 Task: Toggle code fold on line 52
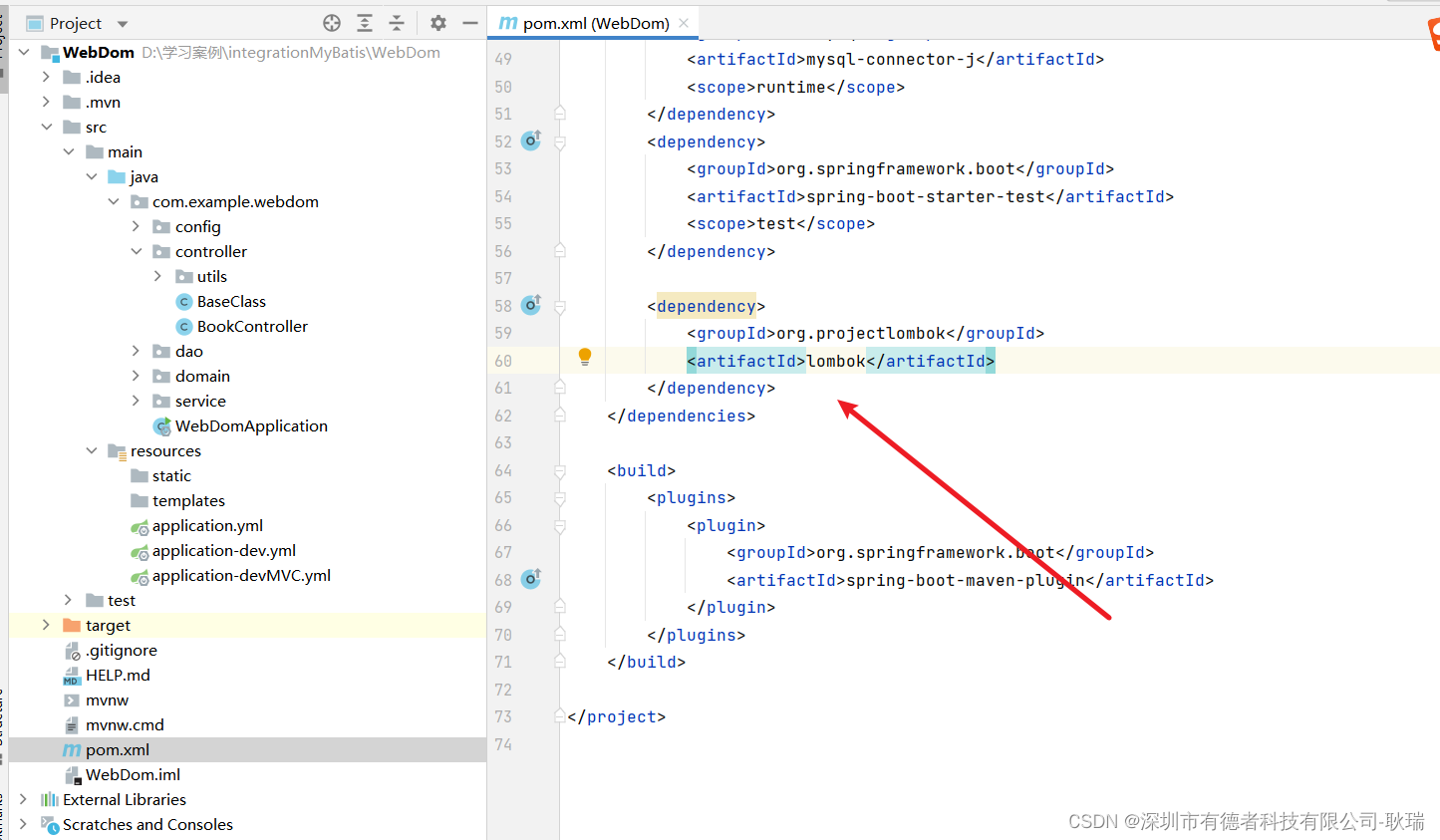click(x=560, y=142)
